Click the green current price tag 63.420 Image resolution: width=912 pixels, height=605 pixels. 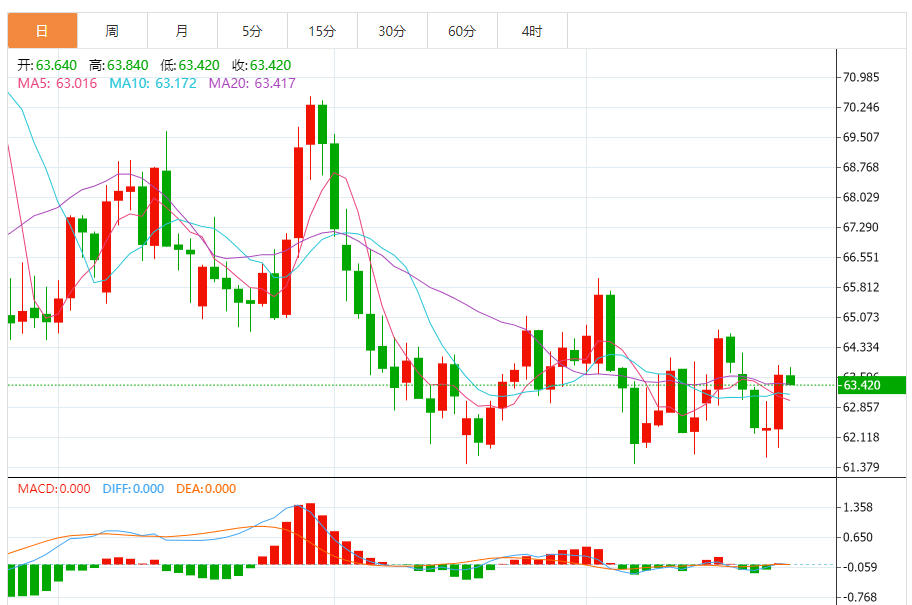coord(872,385)
